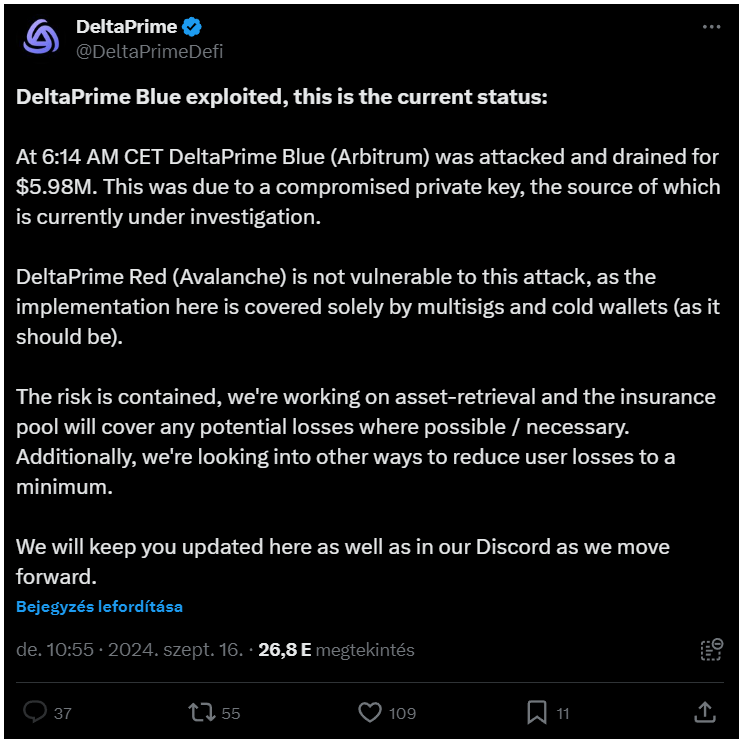Click the bookmark count 11

tap(563, 713)
